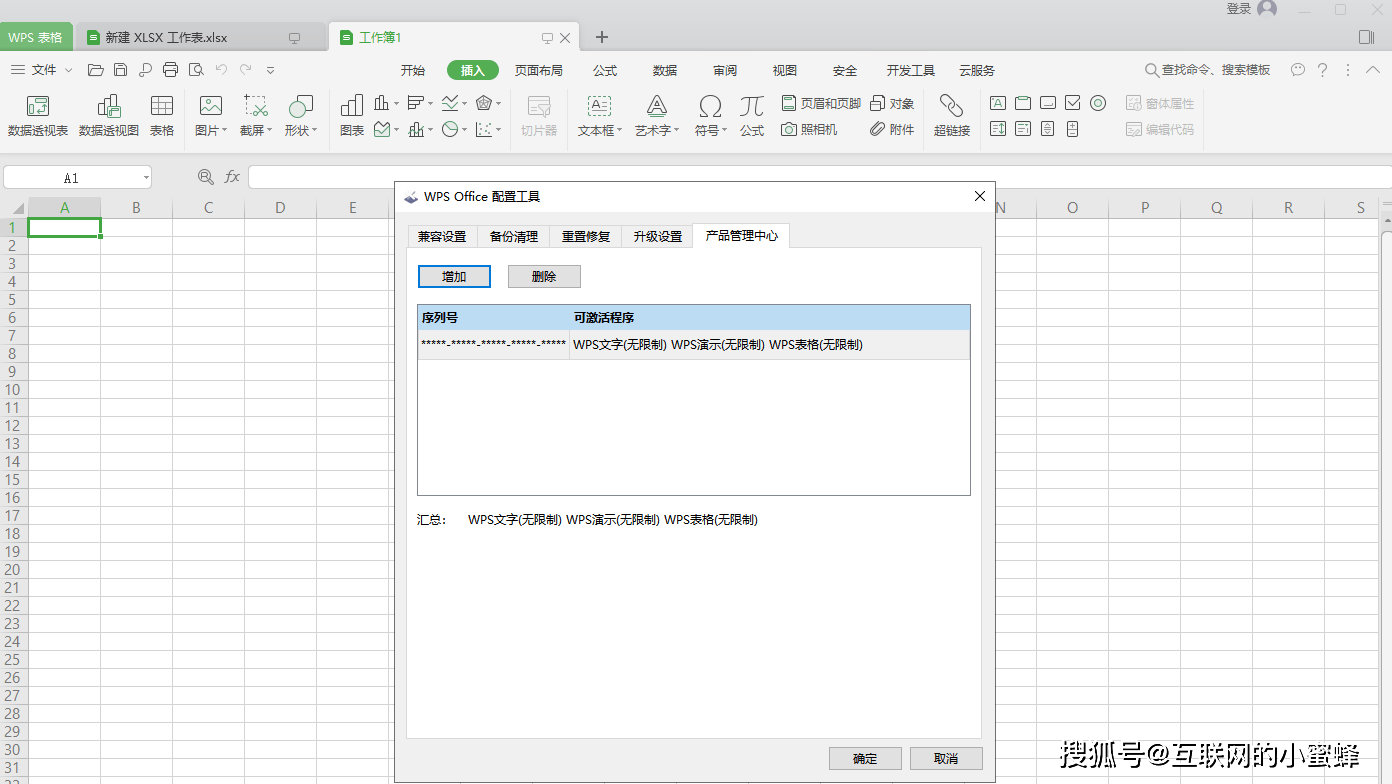
Task: Open the 文件 file menu
Action: tap(41, 70)
